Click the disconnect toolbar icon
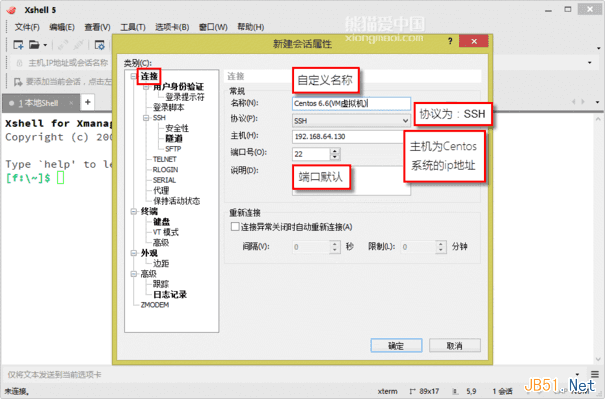This screenshot has width=605, height=399. click(78, 45)
